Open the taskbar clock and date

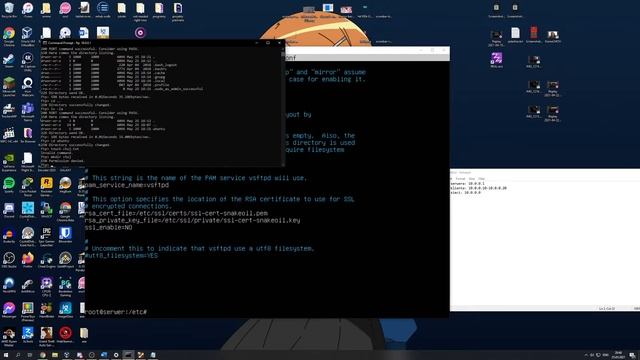618,355
